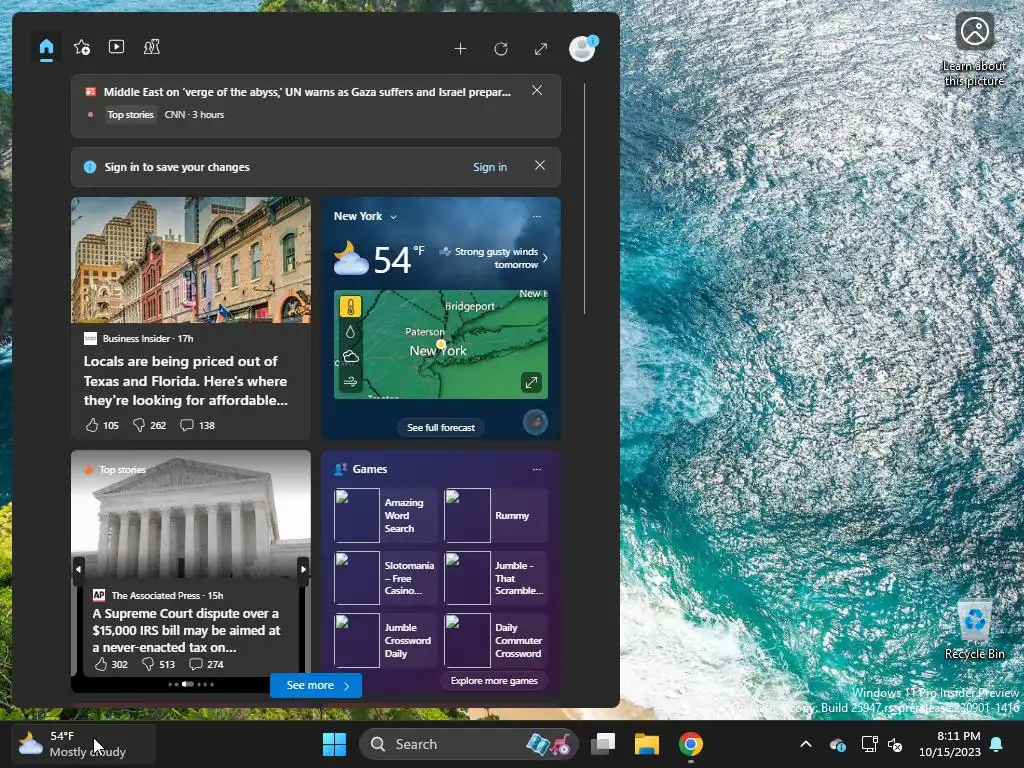Click Explore more games button
The width and height of the screenshot is (1024, 768).
(494, 680)
